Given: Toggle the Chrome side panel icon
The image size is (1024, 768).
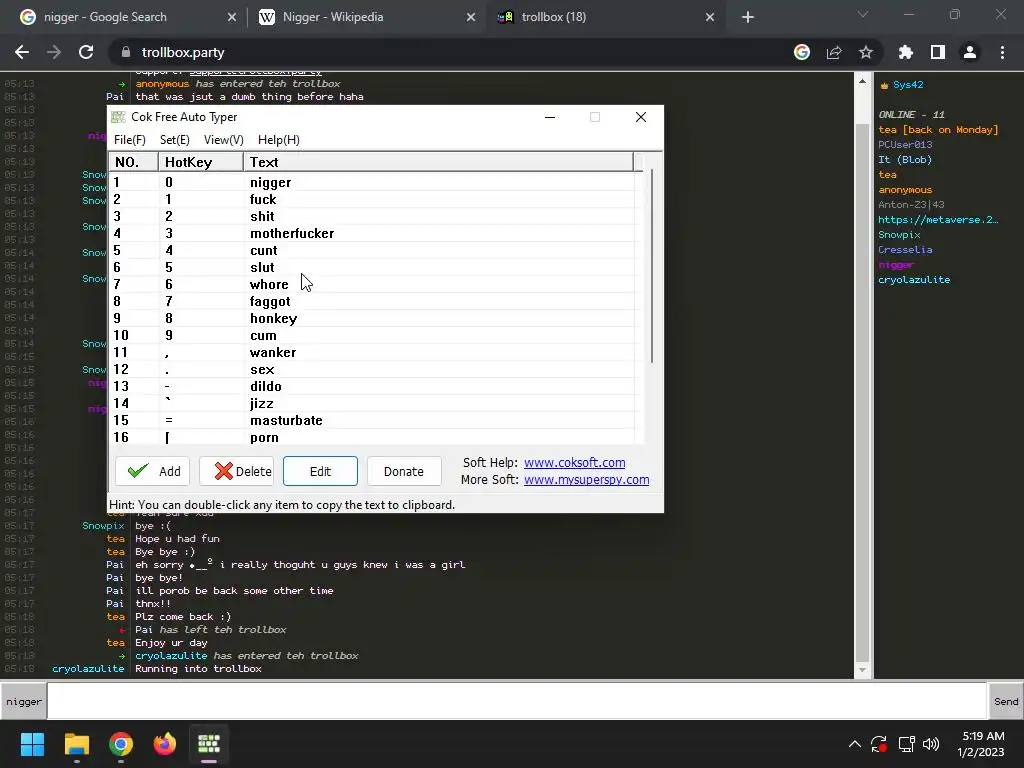Looking at the screenshot, I should (x=938, y=52).
